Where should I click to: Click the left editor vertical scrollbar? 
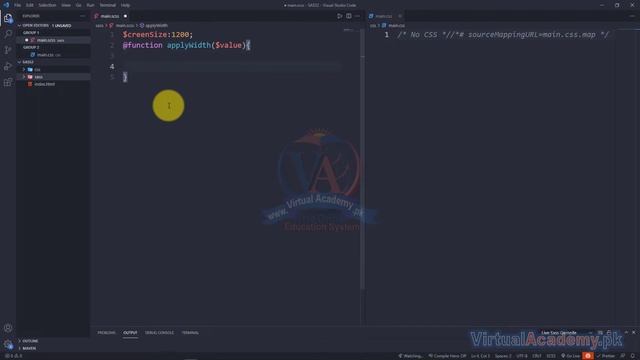362,159
